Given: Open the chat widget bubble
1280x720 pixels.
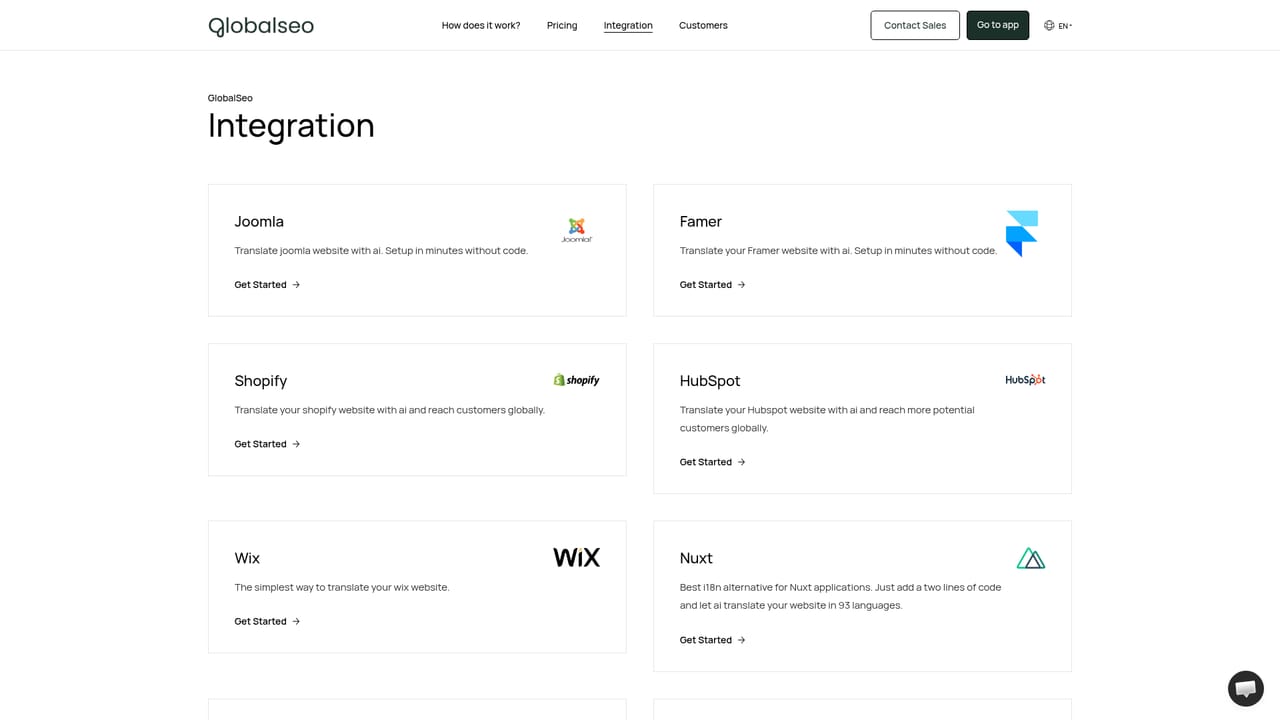Looking at the screenshot, I should coord(1246,689).
